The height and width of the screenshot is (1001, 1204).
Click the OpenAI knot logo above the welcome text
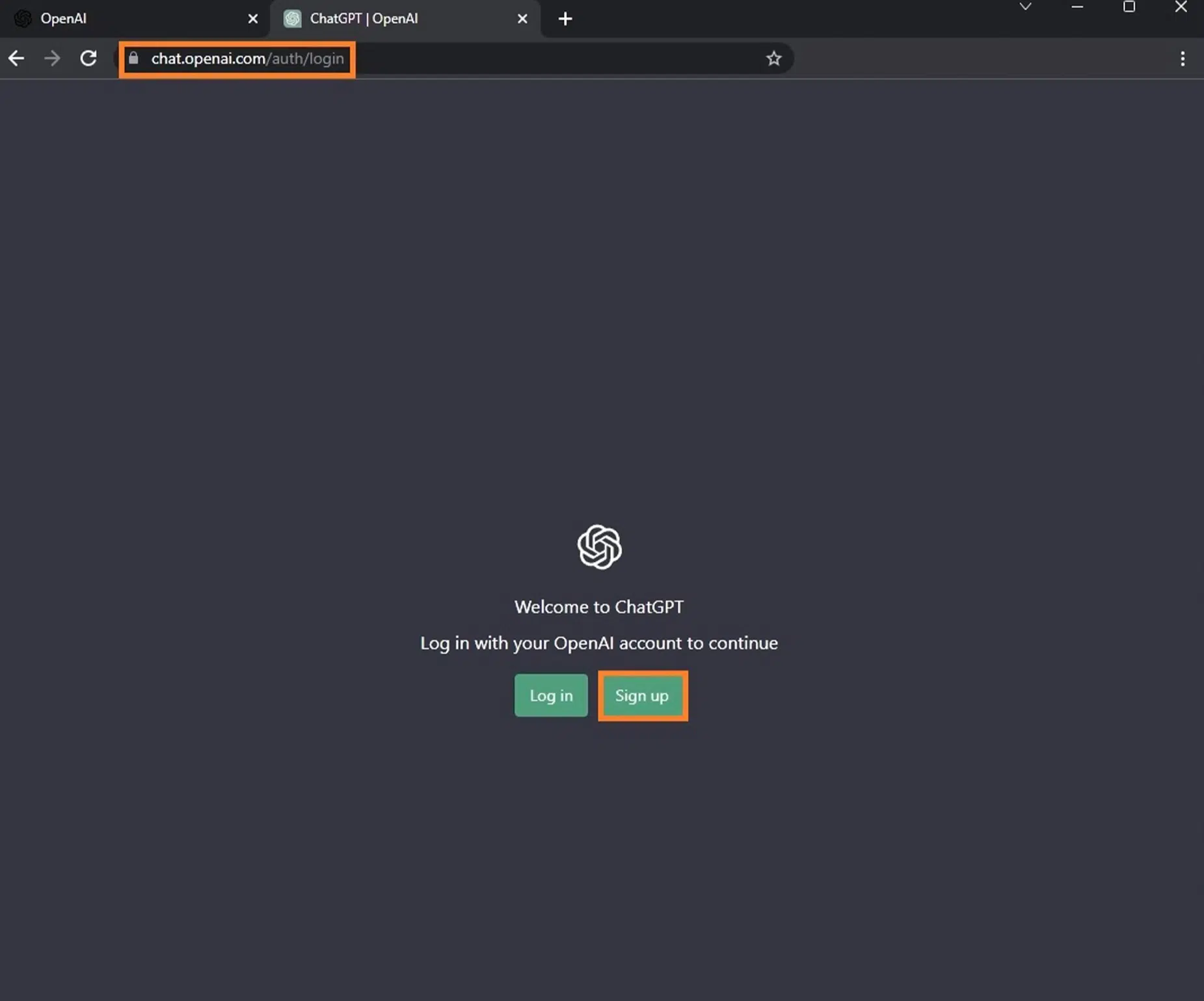(x=599, y=547)
